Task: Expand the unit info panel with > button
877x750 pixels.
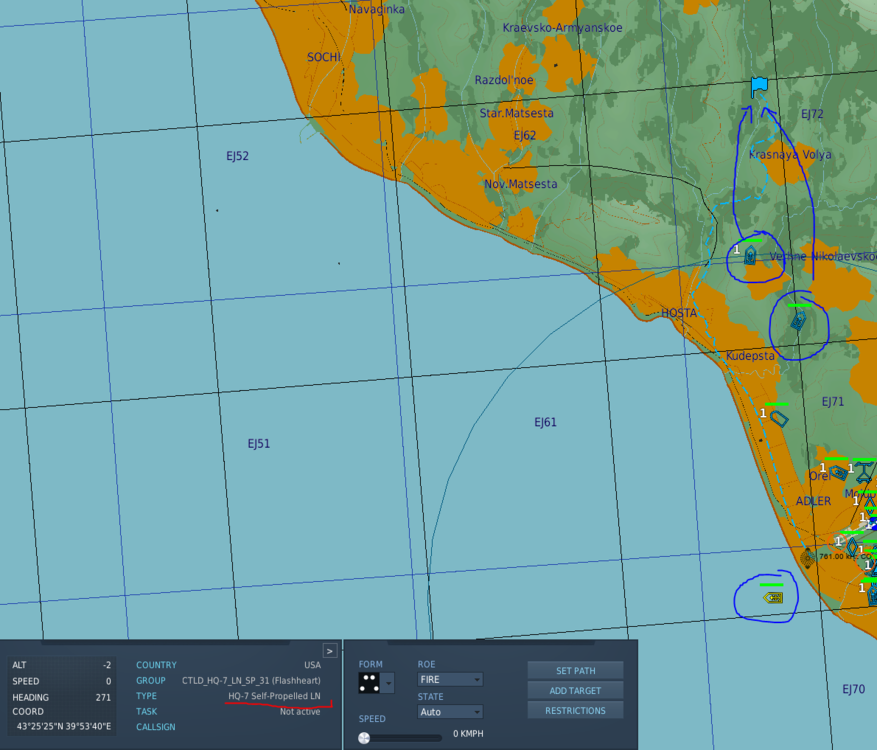Action: [330, 650]
